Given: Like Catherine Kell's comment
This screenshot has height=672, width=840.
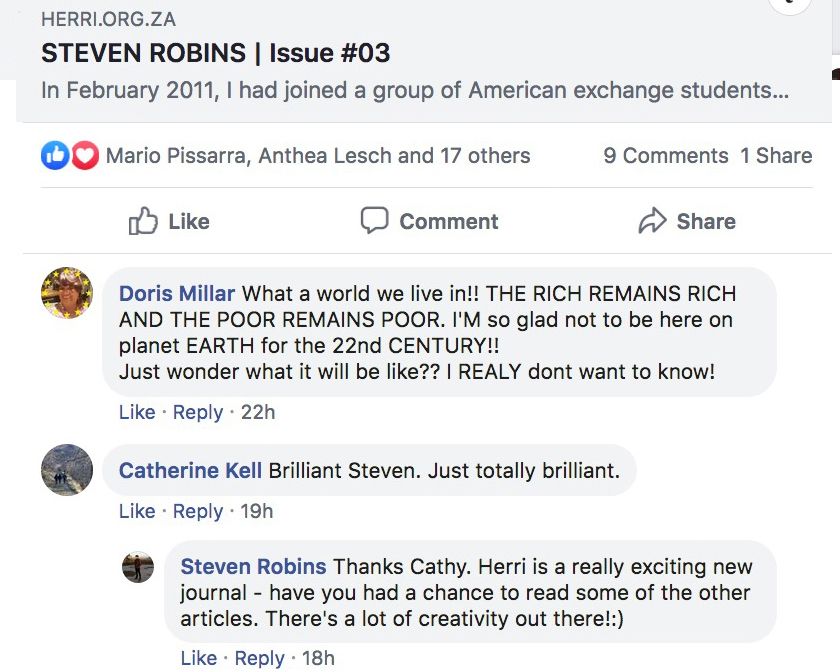Looking at the screenshot, I should 137,511.
